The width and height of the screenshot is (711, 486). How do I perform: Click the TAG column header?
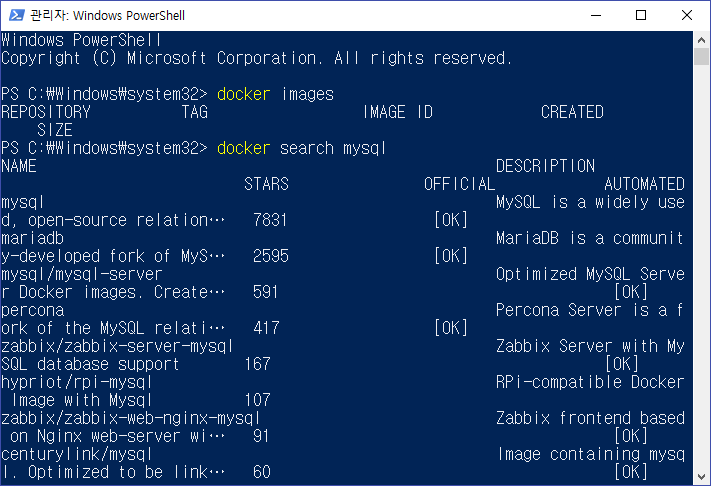pyautogui.click(x=195, y=112)
